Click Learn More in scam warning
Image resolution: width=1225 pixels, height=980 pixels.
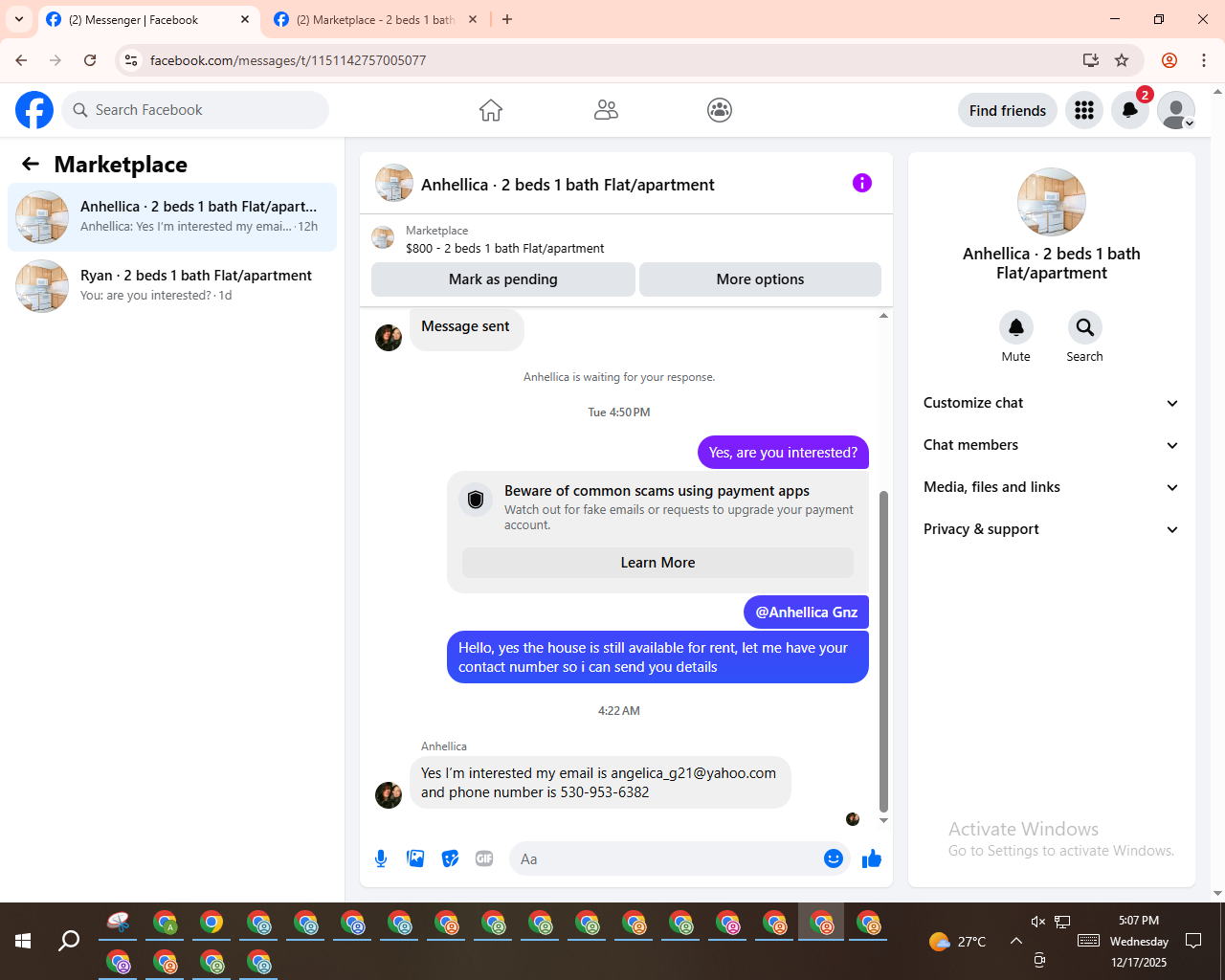pyautogui.click(x=657, y=563)
